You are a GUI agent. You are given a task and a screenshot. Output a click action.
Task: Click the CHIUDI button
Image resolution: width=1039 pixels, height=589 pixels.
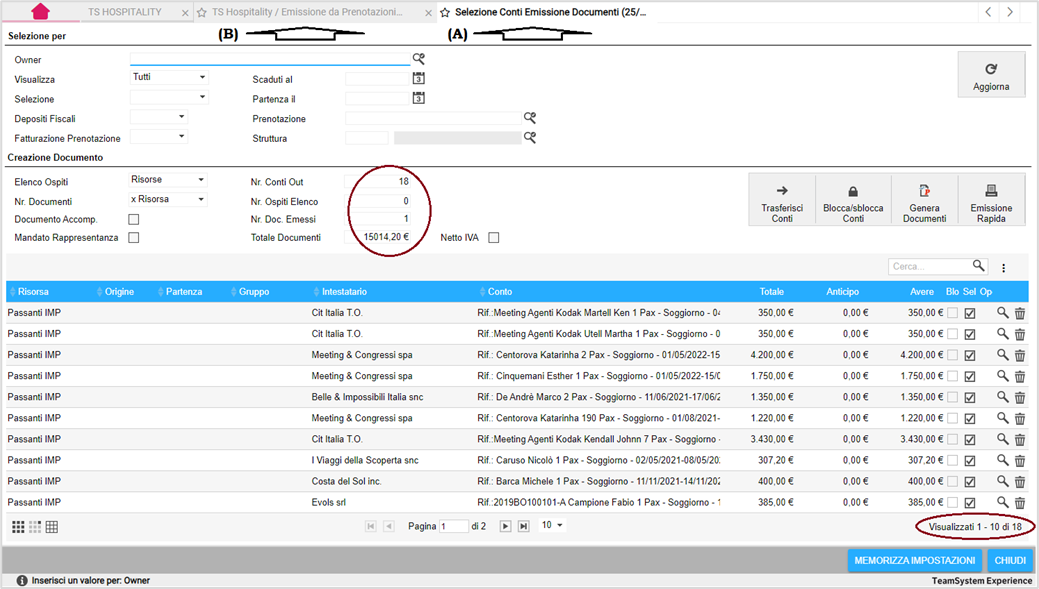click(1010, 561)
